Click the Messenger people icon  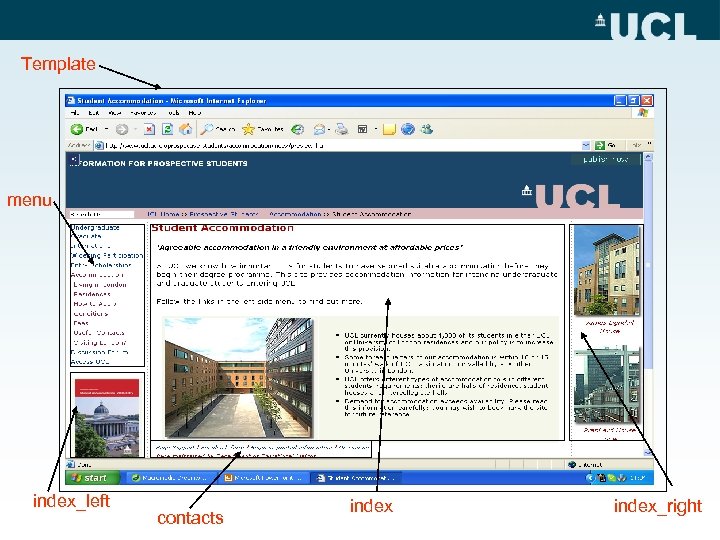click(427, 129)
